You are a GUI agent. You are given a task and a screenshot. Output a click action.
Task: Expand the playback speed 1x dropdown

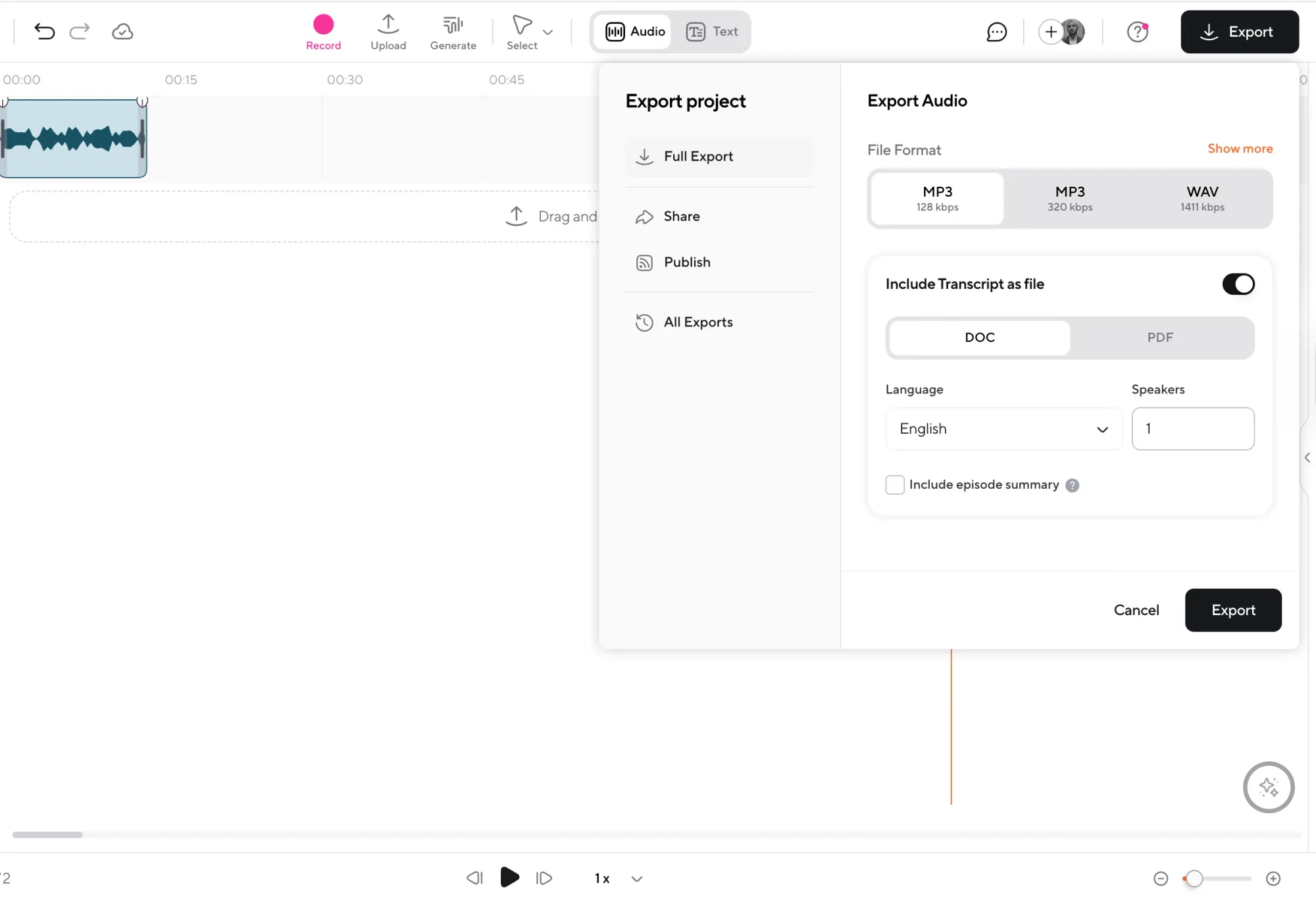coord(636,878)
